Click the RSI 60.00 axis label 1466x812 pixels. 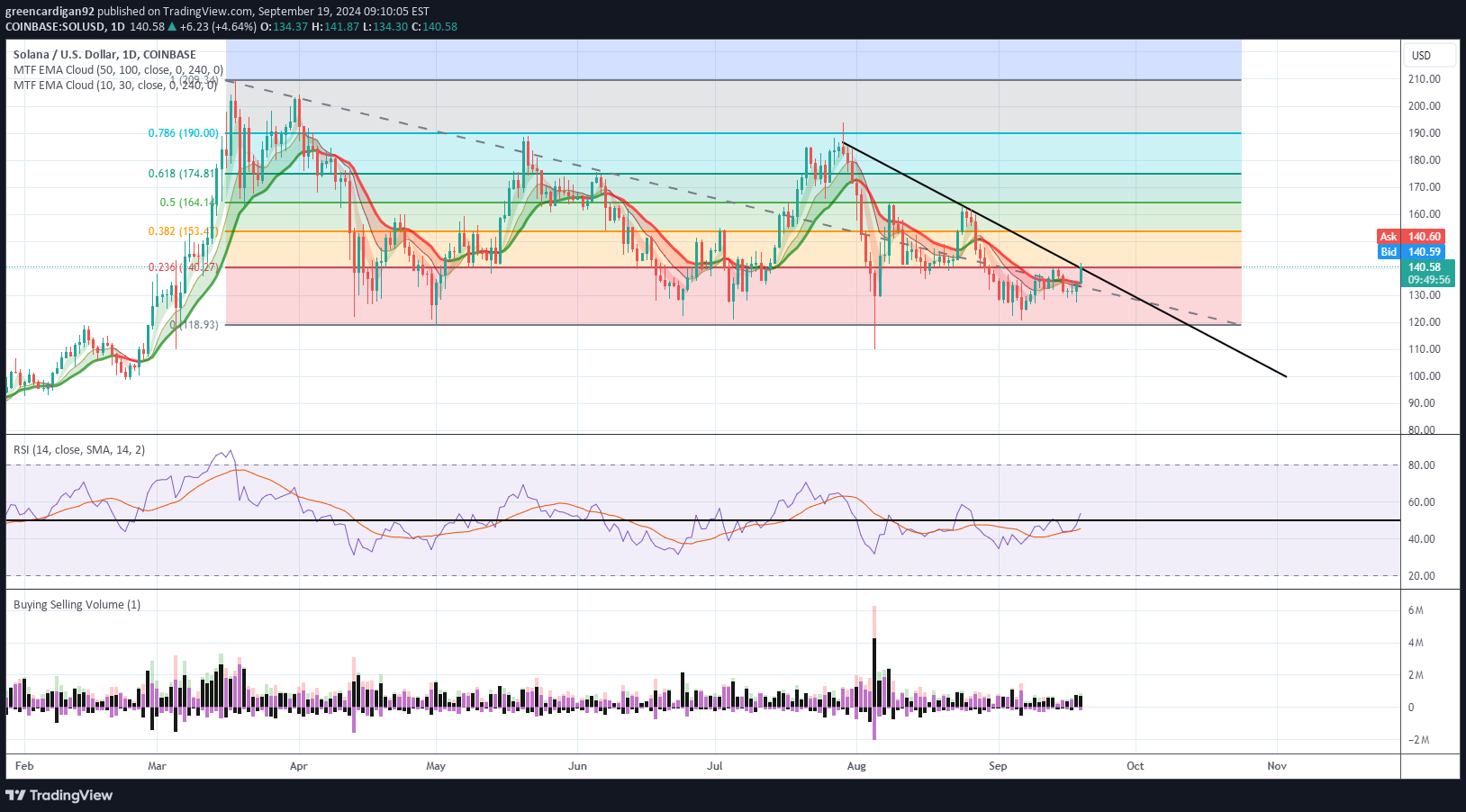(x=1422, y=502)
